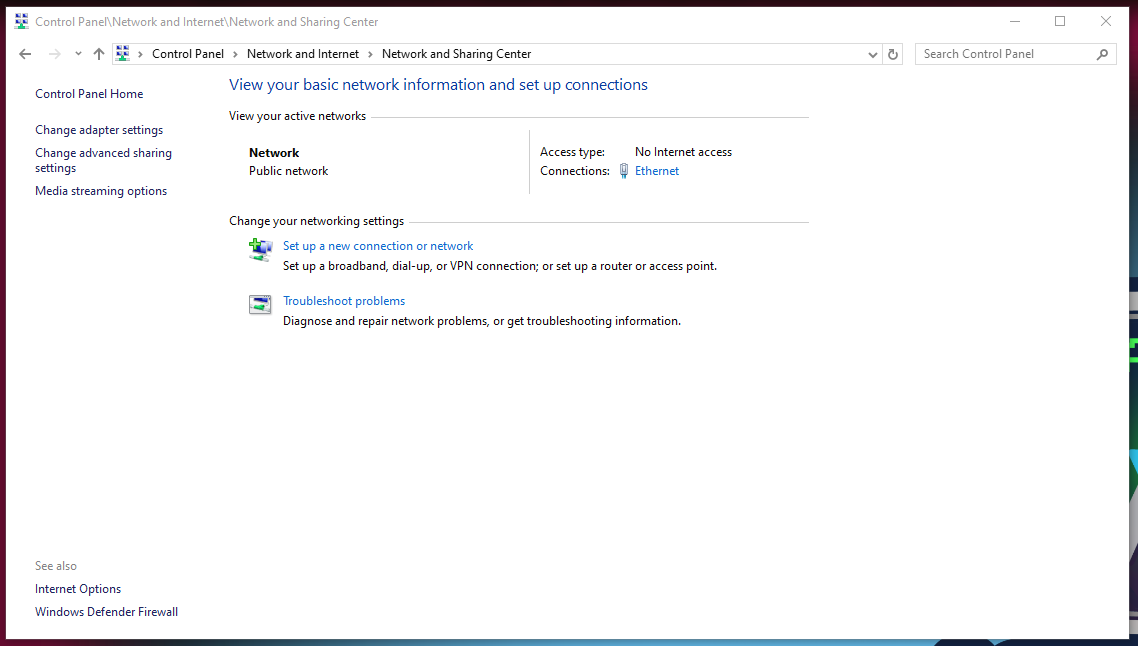Click the Back navigation arrow

tap(25, 54)
